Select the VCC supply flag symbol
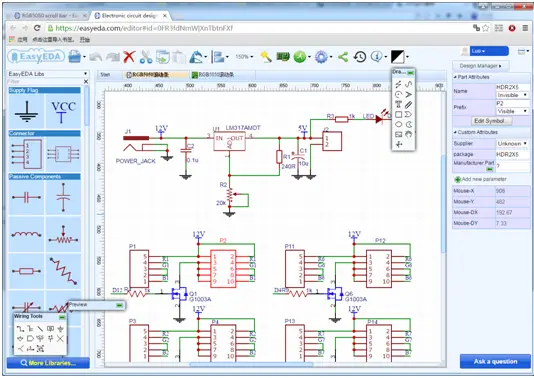Screen dimensions: 534x378 (63, 111)
